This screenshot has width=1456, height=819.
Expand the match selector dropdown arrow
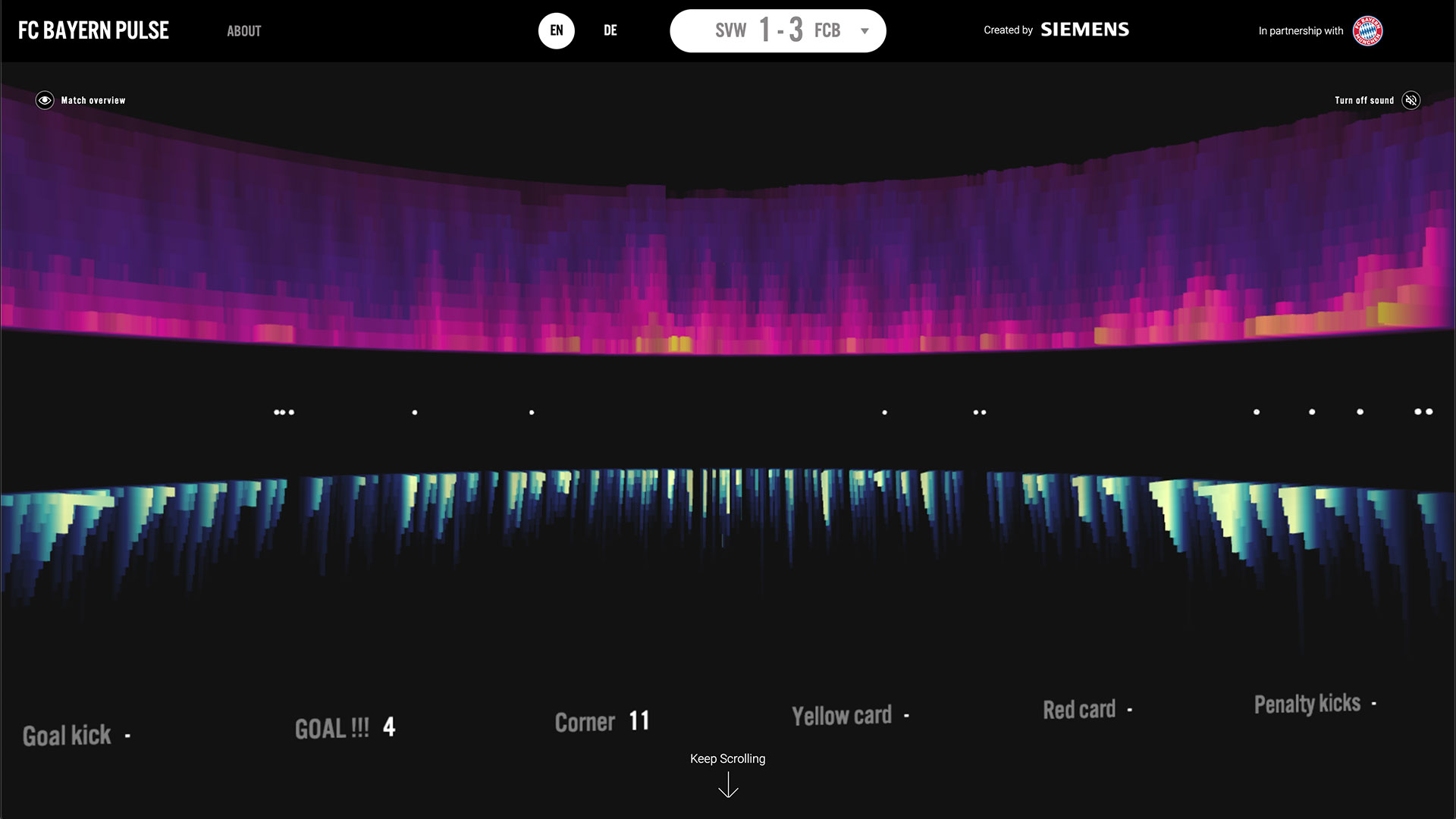click(x=864, y=31)
